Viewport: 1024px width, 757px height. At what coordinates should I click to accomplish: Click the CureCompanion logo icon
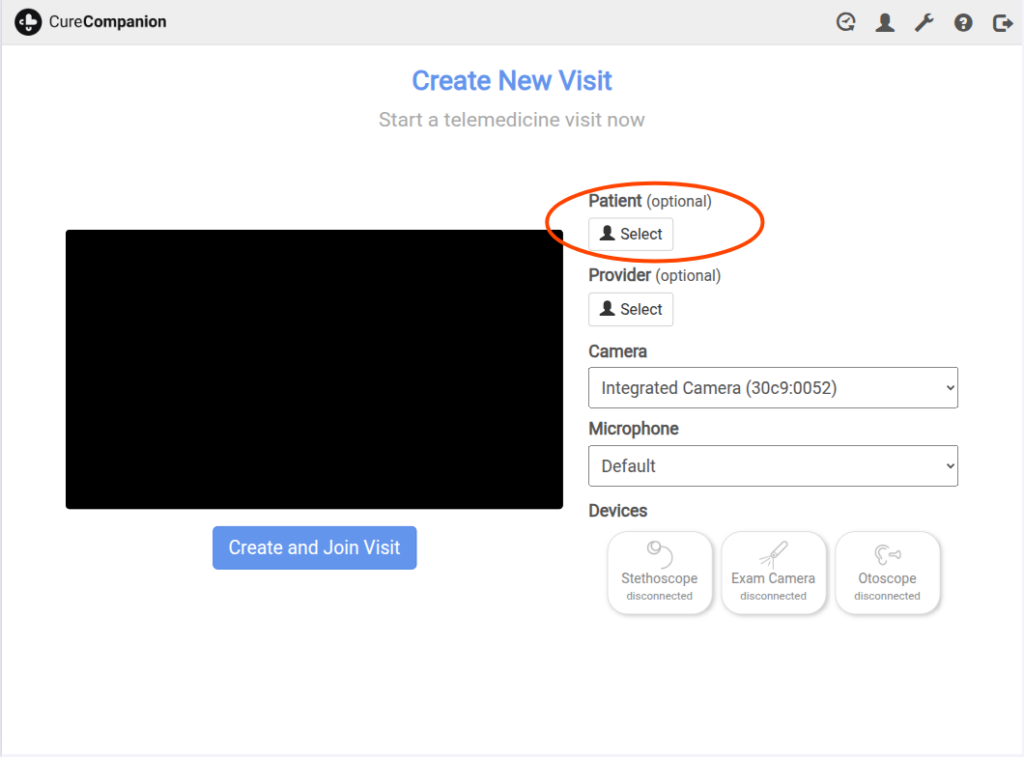(x=28, y=22)
